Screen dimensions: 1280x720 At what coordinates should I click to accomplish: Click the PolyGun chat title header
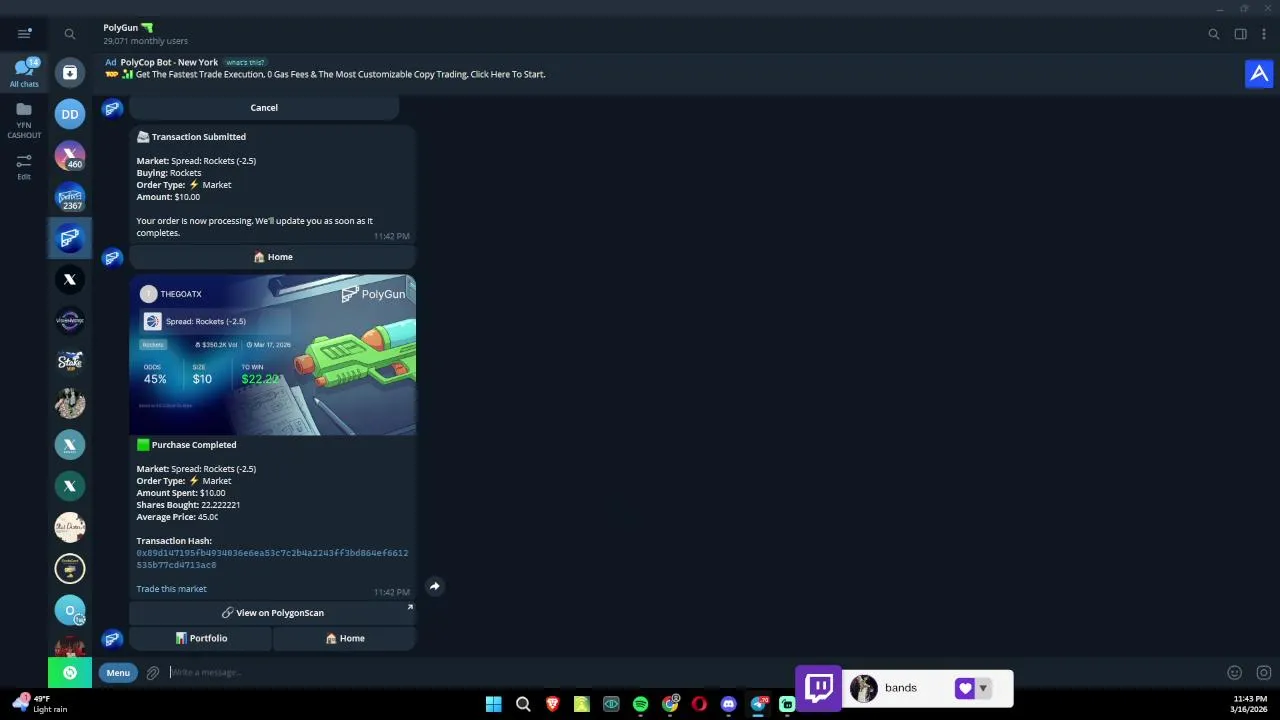coord(128,28)
